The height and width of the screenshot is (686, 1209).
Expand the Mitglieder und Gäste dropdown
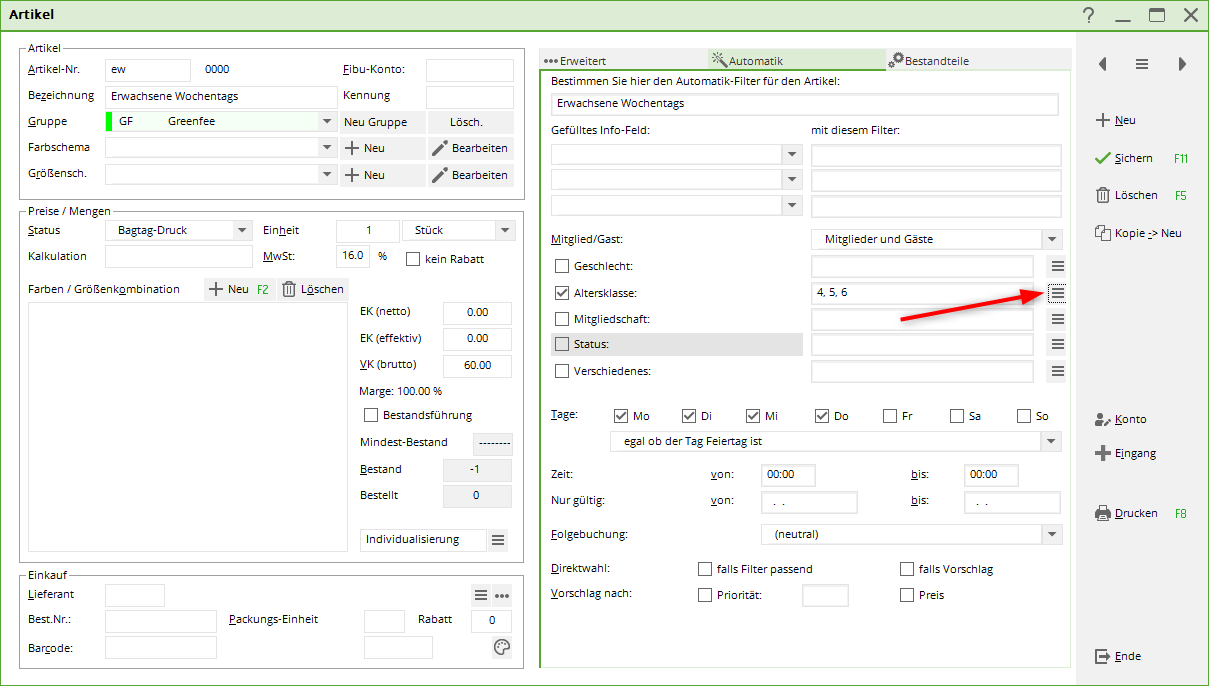click(x=1050, y=240)
